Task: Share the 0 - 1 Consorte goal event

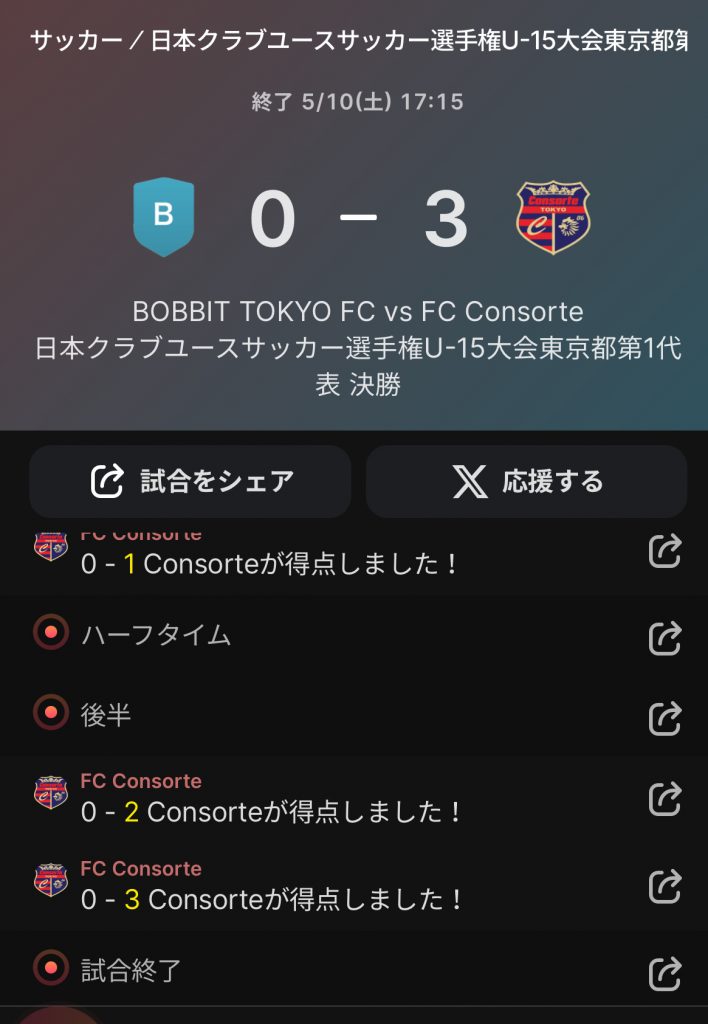Action: 665,551
